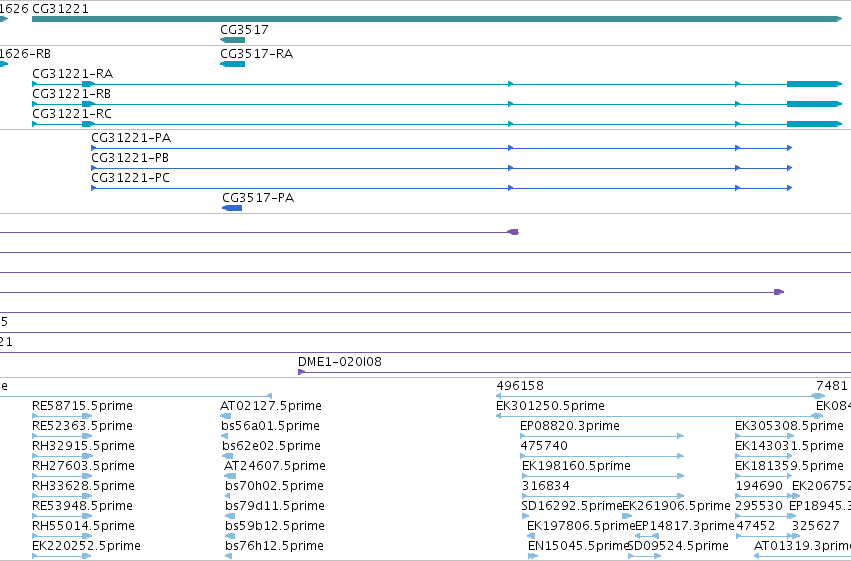Viewport: 851px width, 561px height.
Task: Open EK143031.5prime EST label
Action: coord(789,446)
